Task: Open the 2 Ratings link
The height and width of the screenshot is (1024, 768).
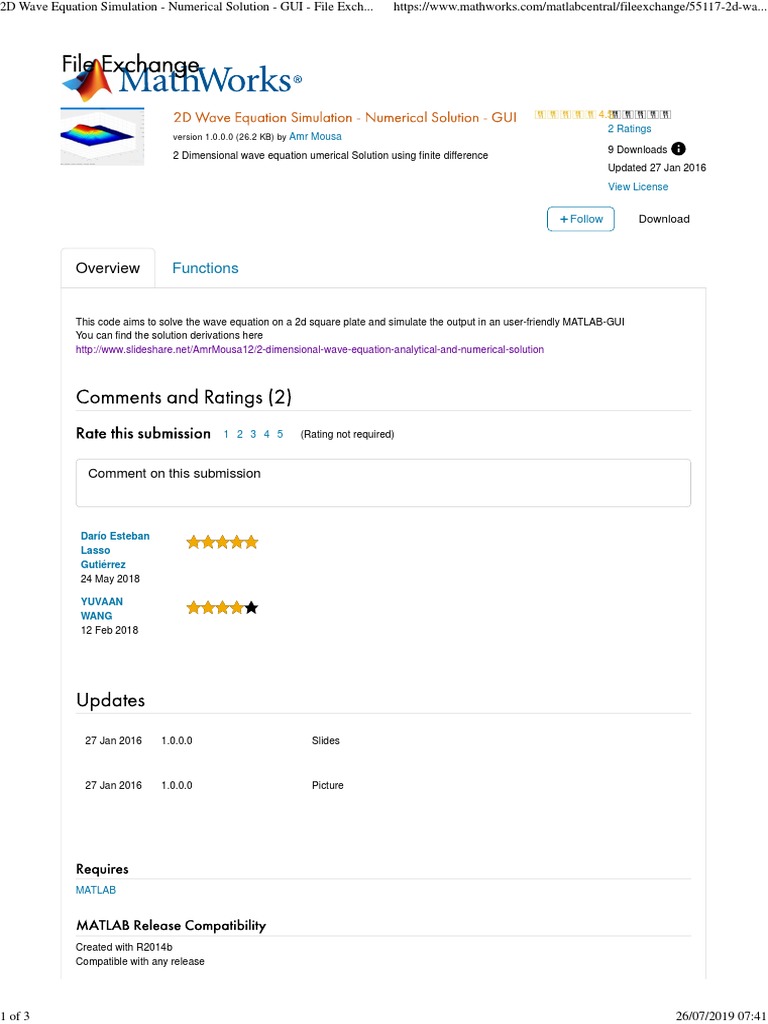Action: coord(629,129)
